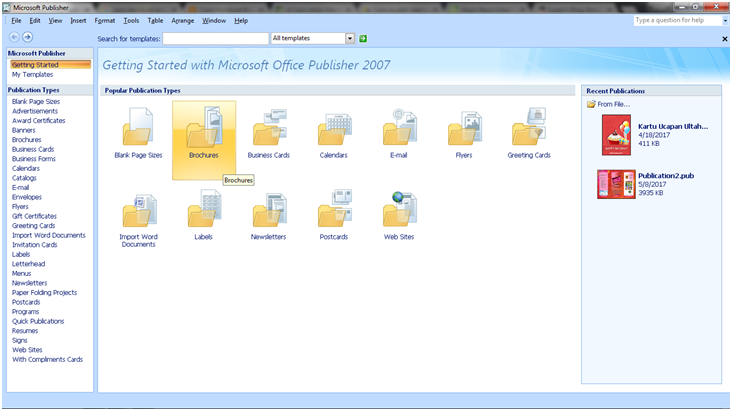
Task: Choose Envelopes in the sidebar list
Action: [27, 197]
